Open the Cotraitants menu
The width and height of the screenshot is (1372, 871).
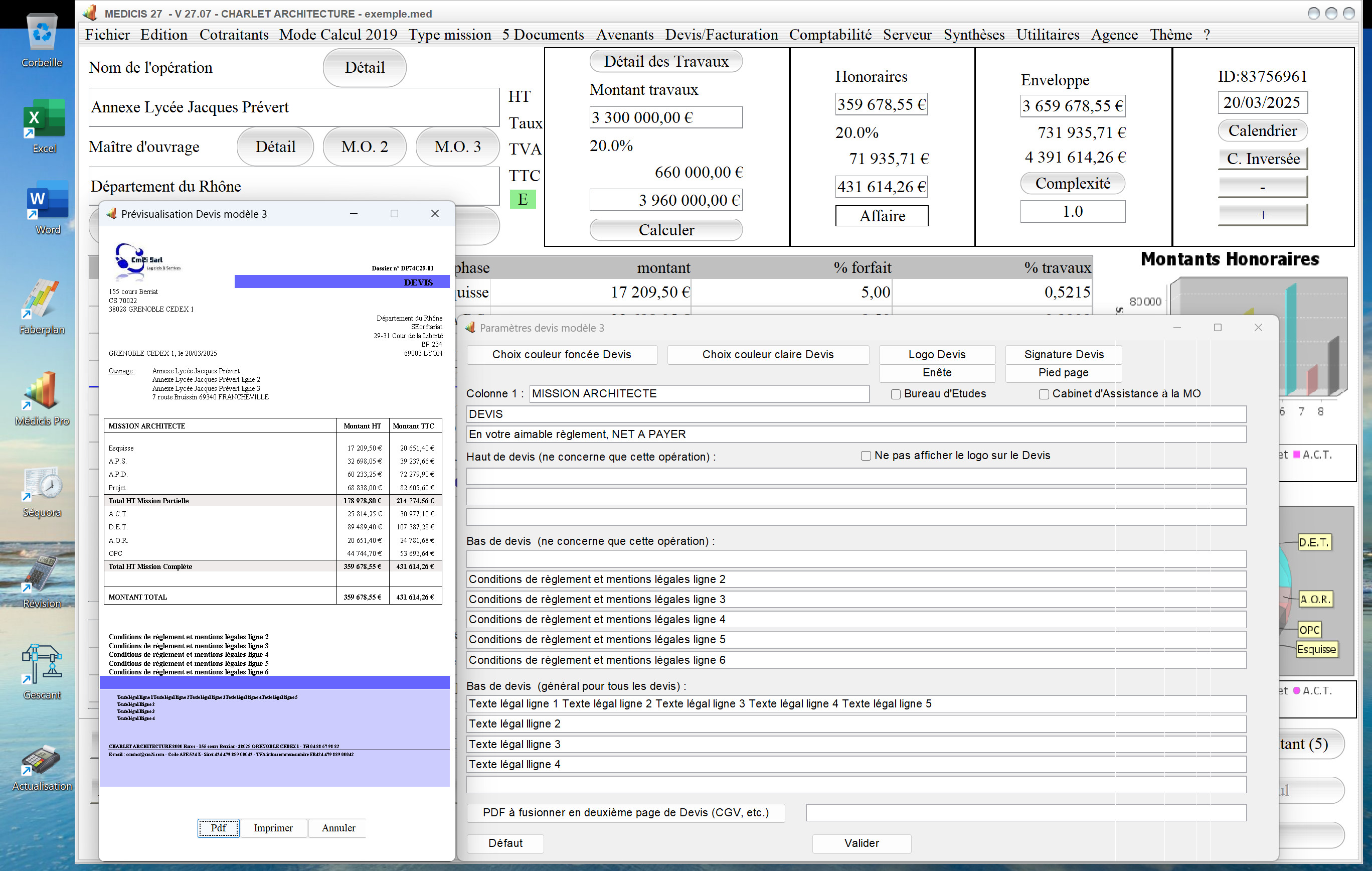click(x=234, y=35)
